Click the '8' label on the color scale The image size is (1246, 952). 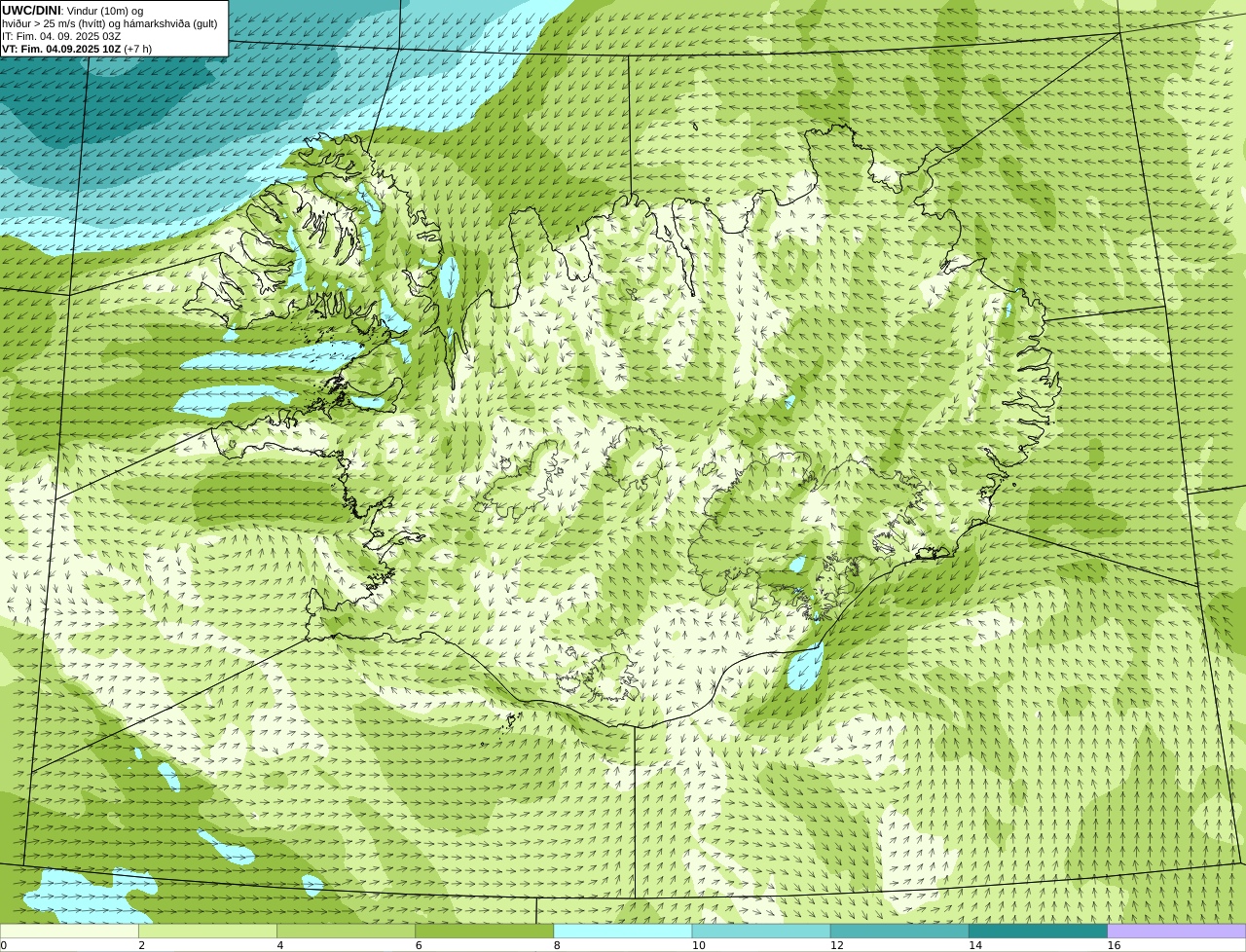pos(557,945)
